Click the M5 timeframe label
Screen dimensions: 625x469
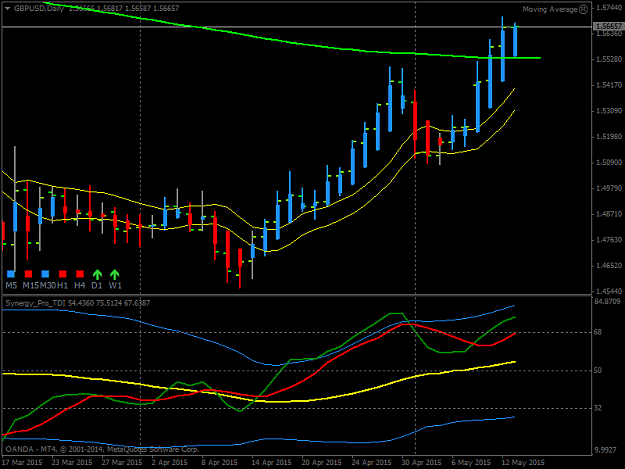pyautogui.click(x=11, y=285)
